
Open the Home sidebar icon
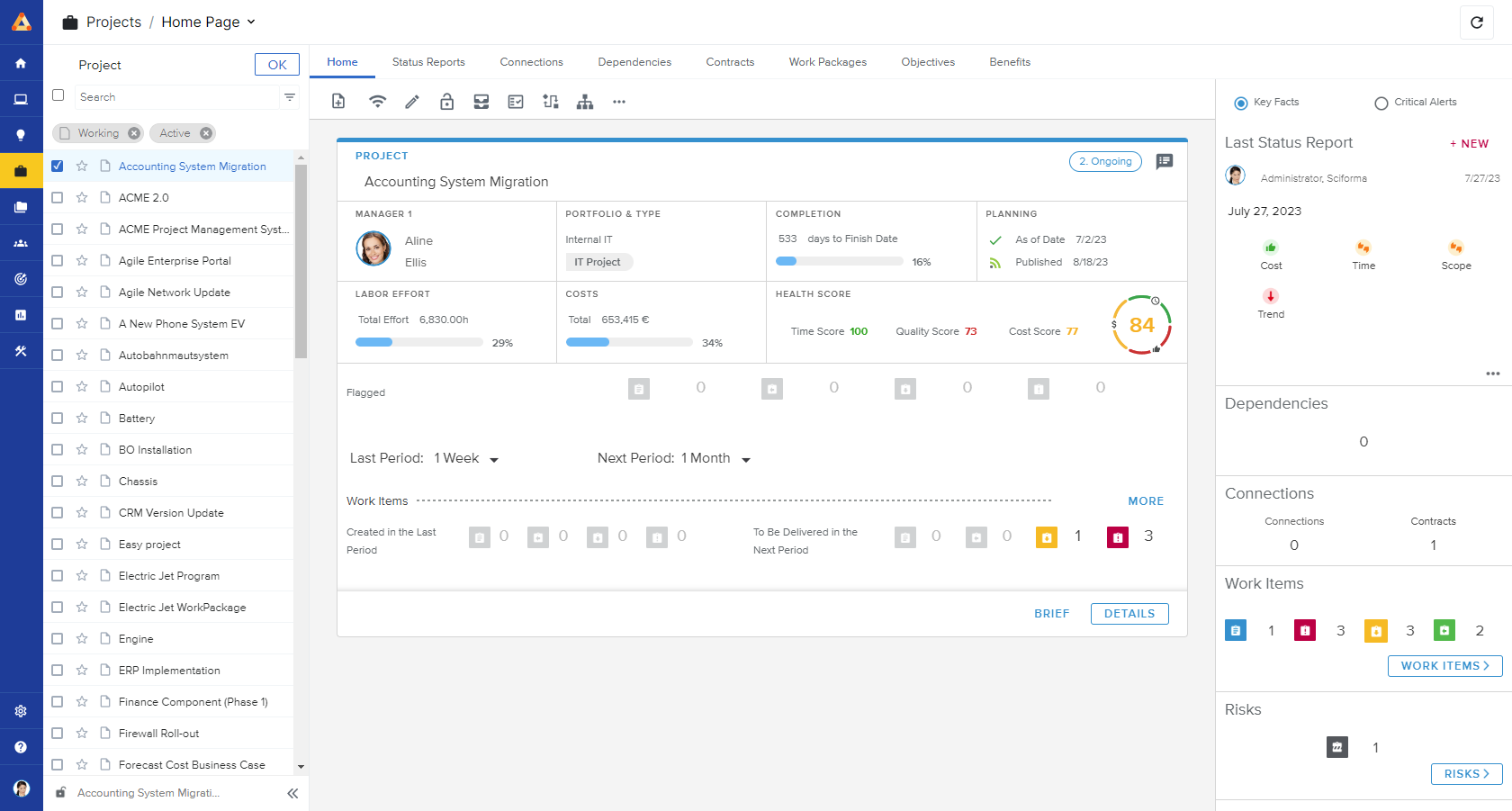point(22,62)
